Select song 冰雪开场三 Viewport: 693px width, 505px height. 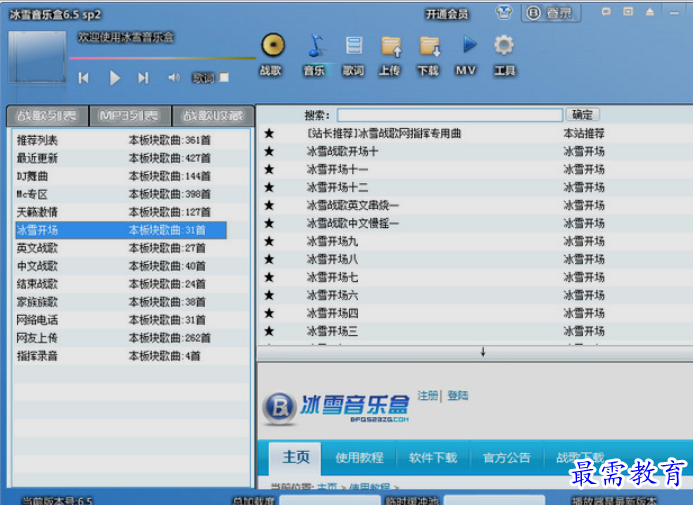[332, 331]
